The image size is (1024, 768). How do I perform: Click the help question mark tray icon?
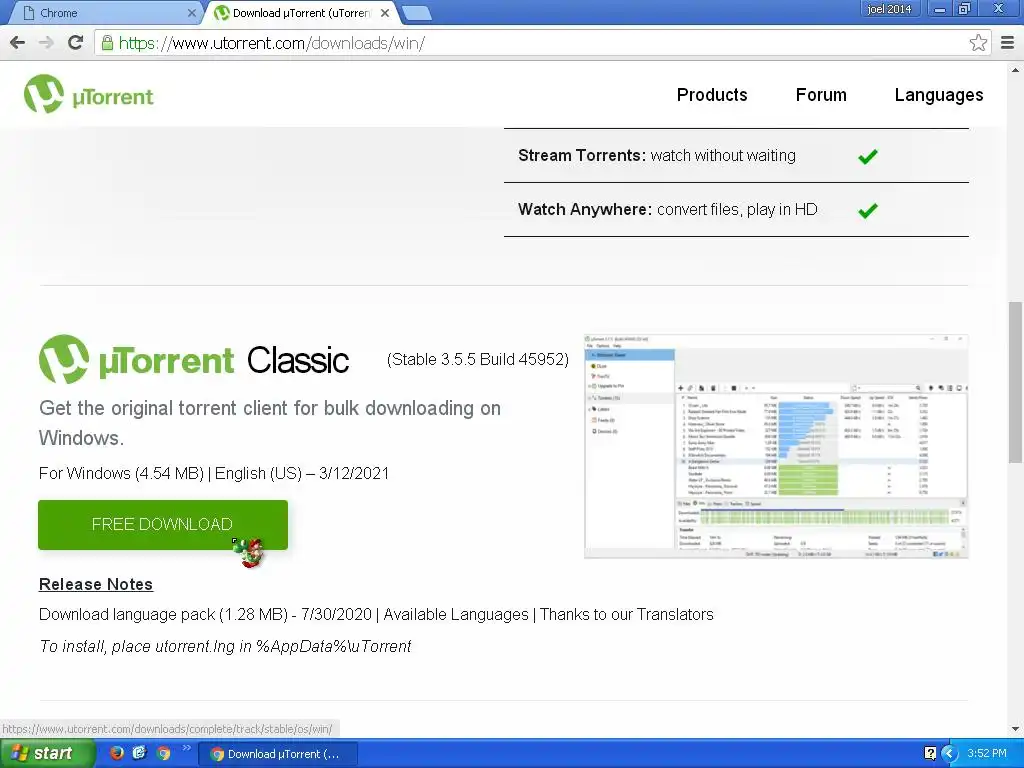931,753
